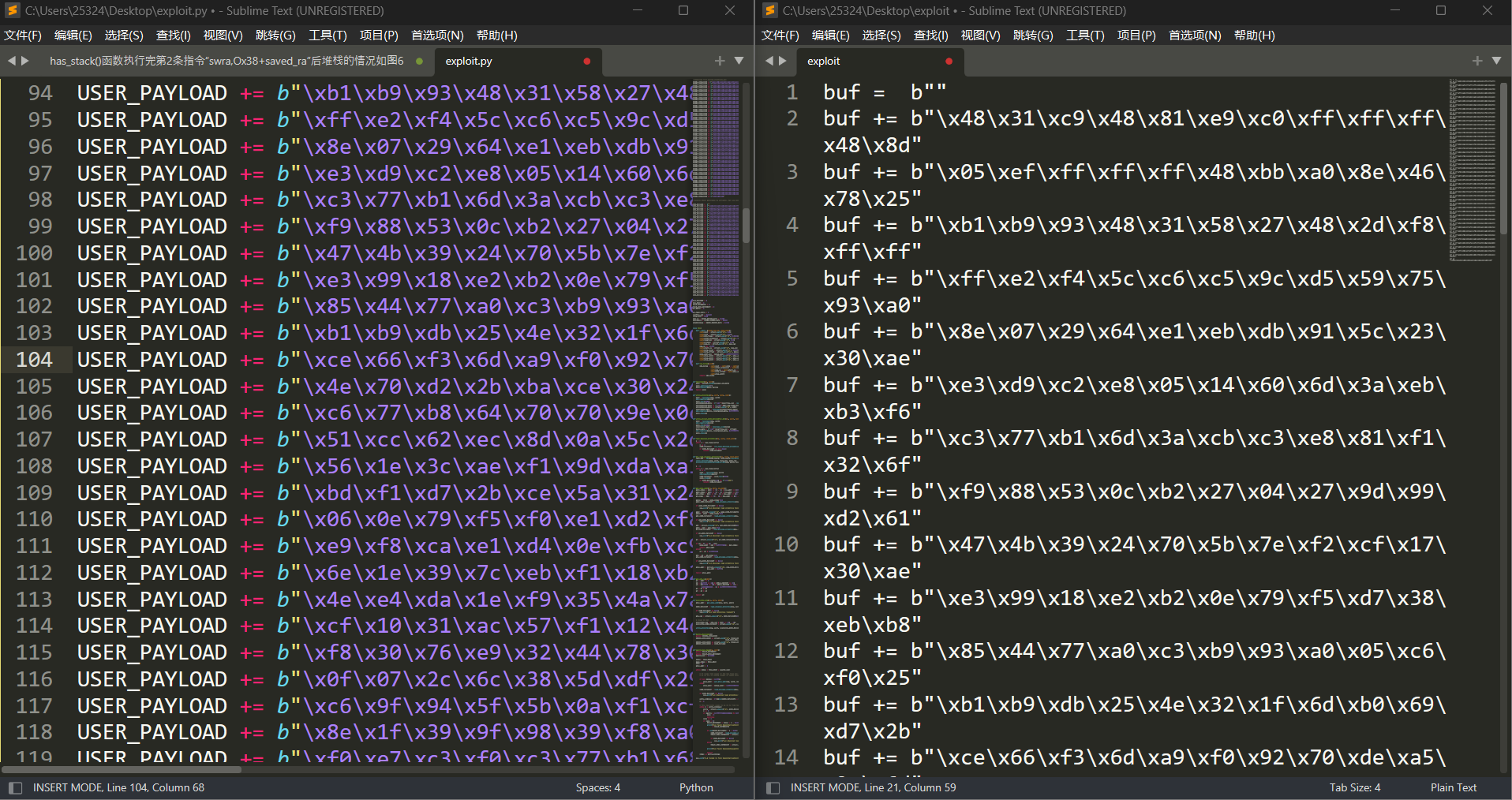Click INSERT MODE, Line 104 status text
The height and width of the screenshot is (800, 1512).
118,787
